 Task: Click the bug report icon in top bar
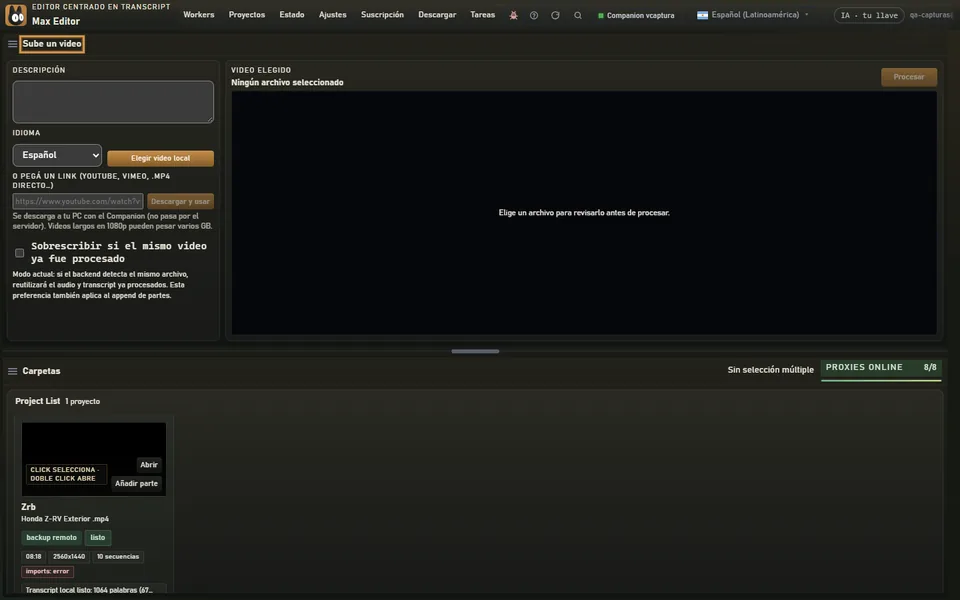coord(513,15)
